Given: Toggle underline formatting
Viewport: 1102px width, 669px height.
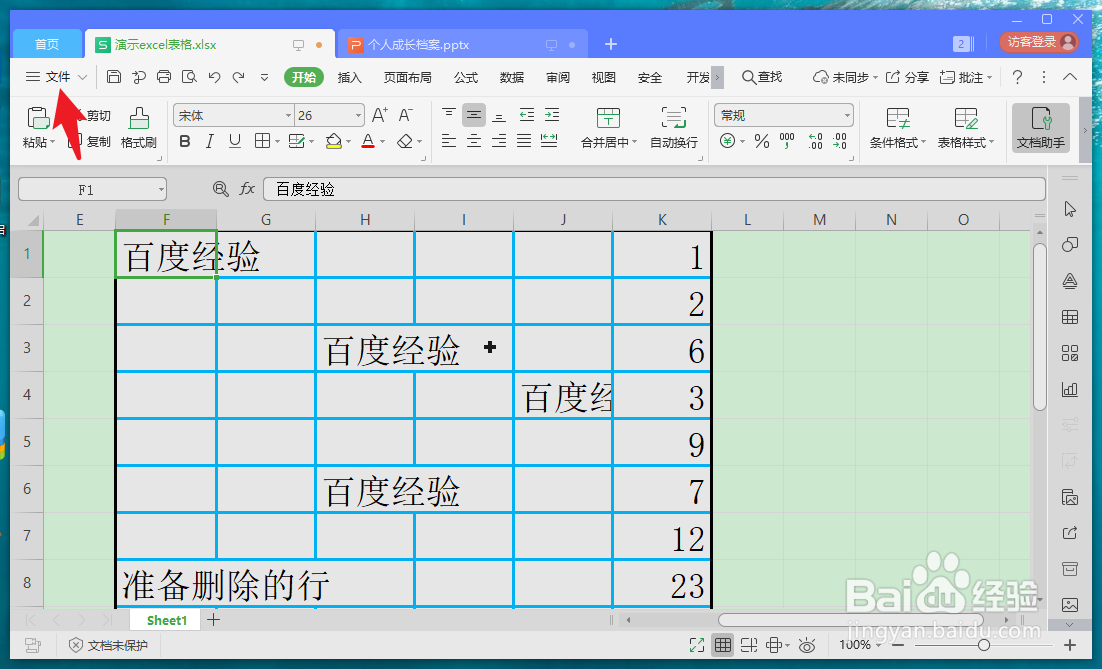Looking at the screenshot, I should [236, 140].
